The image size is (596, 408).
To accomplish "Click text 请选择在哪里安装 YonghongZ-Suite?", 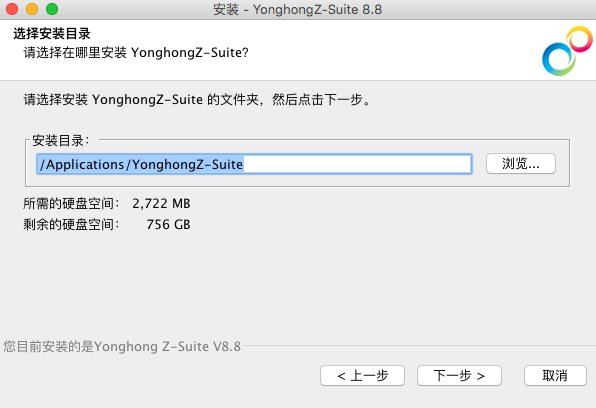I will pos(136,52).
